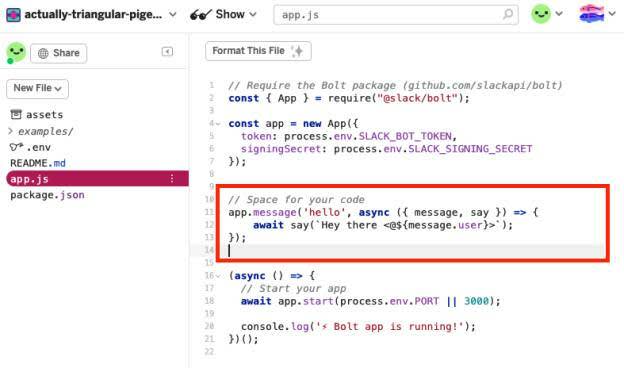The width and height of the screenshot is (624, 368).
Task: Click the magnifier search icon
Action: point(508,14)
